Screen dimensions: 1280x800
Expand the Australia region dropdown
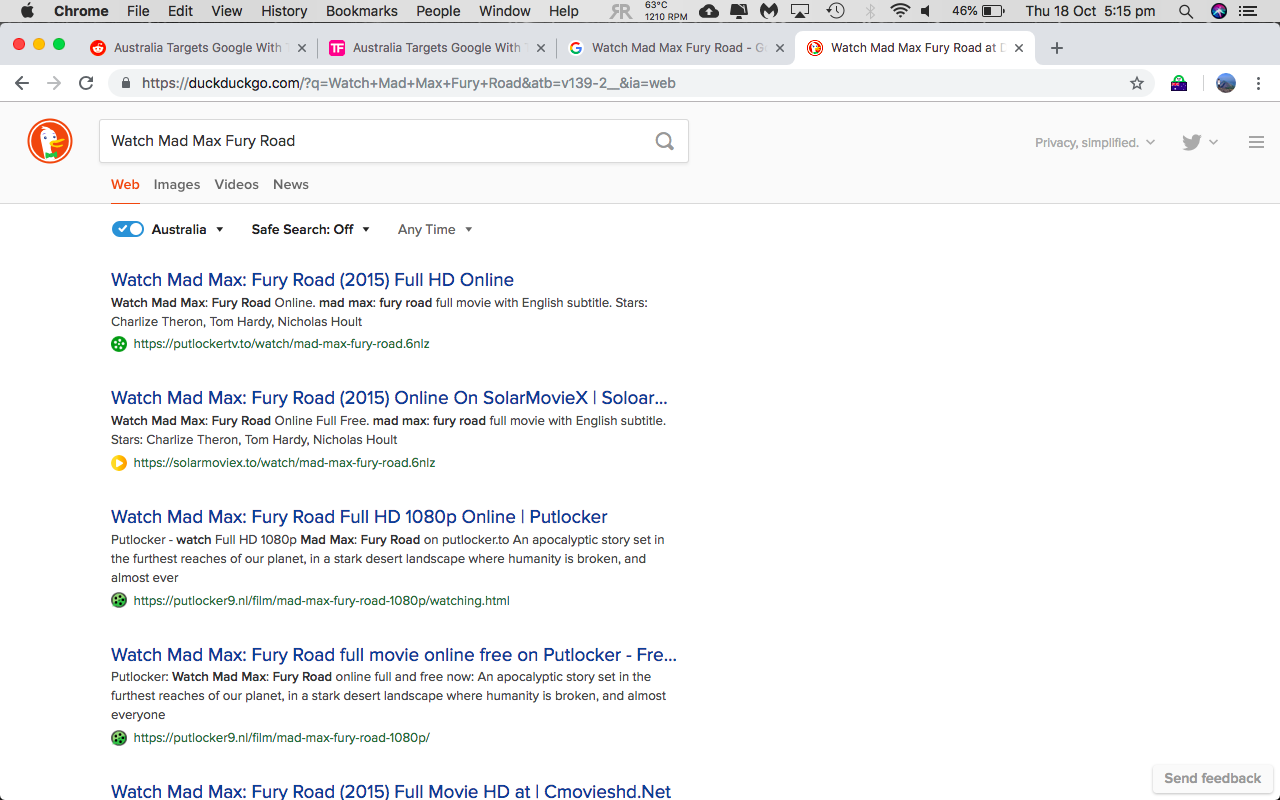[x=188, y=229]
